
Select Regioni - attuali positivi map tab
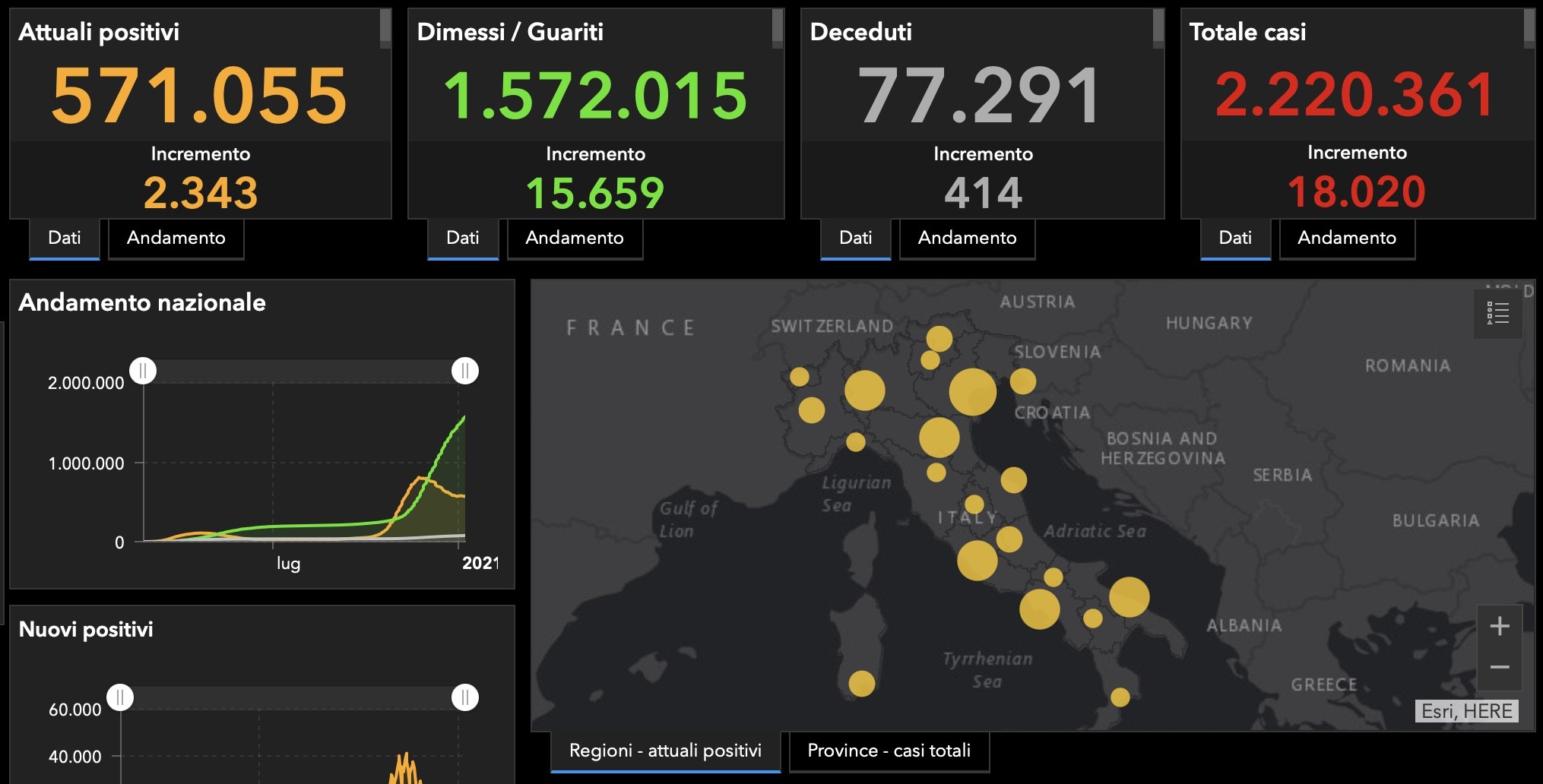point(665,751)
